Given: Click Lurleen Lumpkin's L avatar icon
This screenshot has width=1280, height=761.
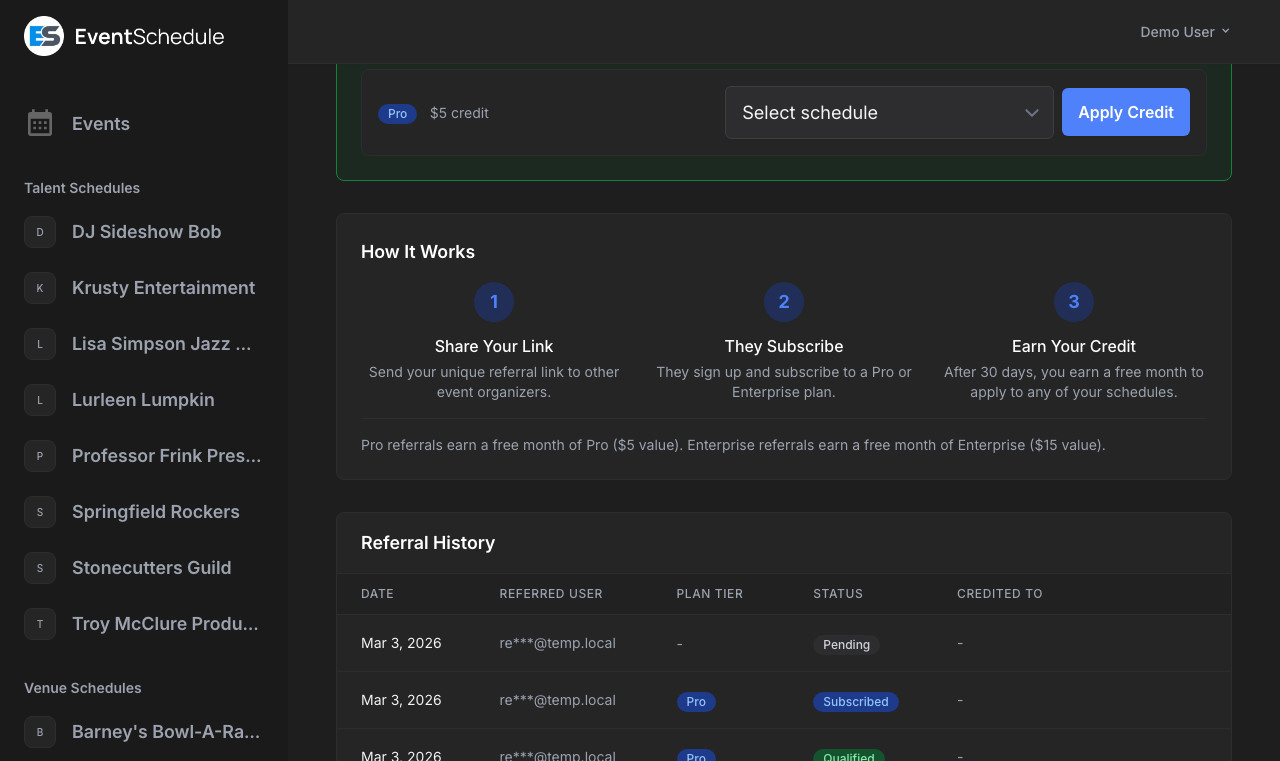Looking at the screenshot, I should [39, 400].
